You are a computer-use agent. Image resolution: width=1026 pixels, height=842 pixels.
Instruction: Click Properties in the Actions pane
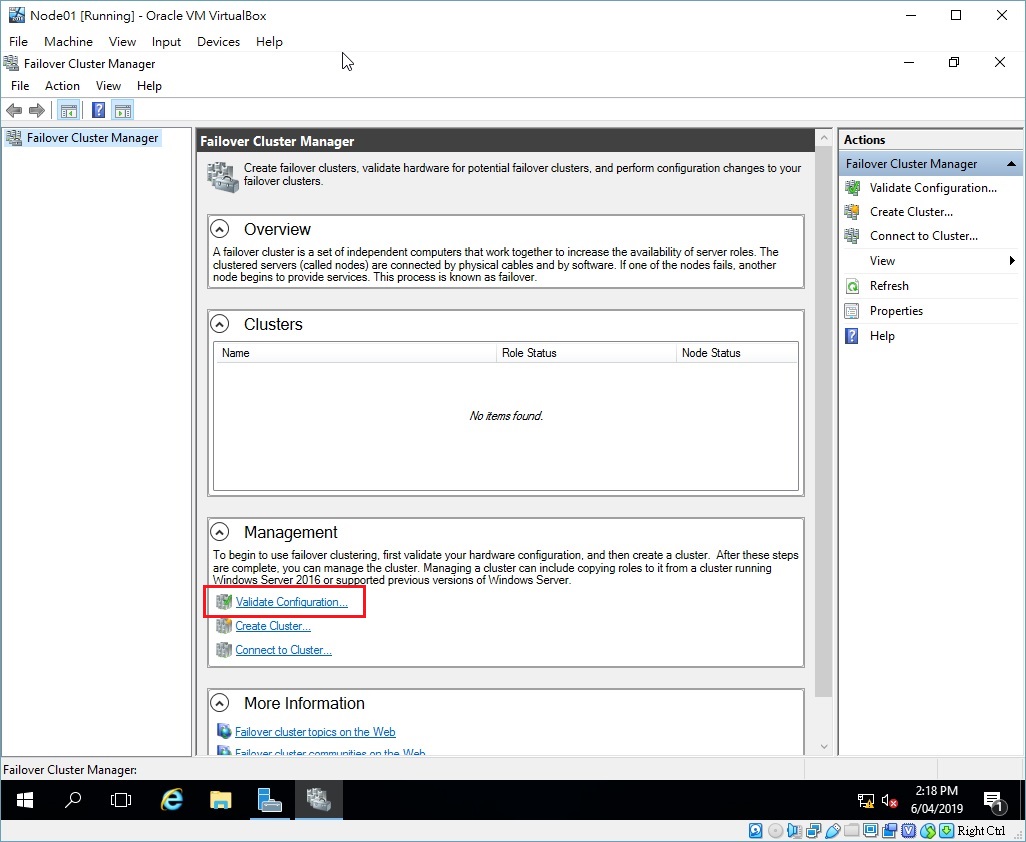[x=896, y=311]
